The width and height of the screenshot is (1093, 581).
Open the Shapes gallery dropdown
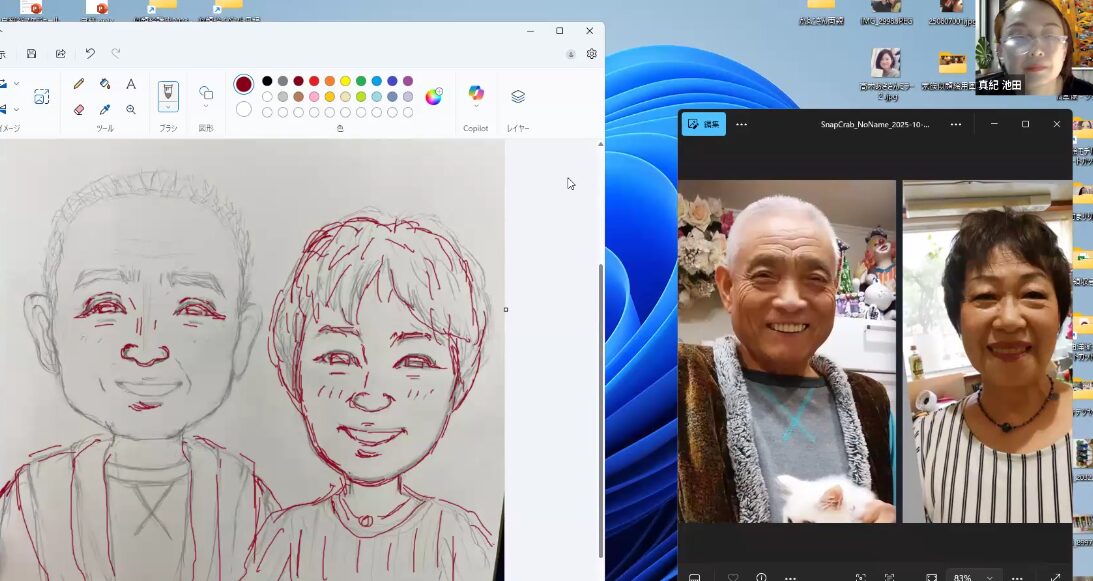(x=206, y=107)
